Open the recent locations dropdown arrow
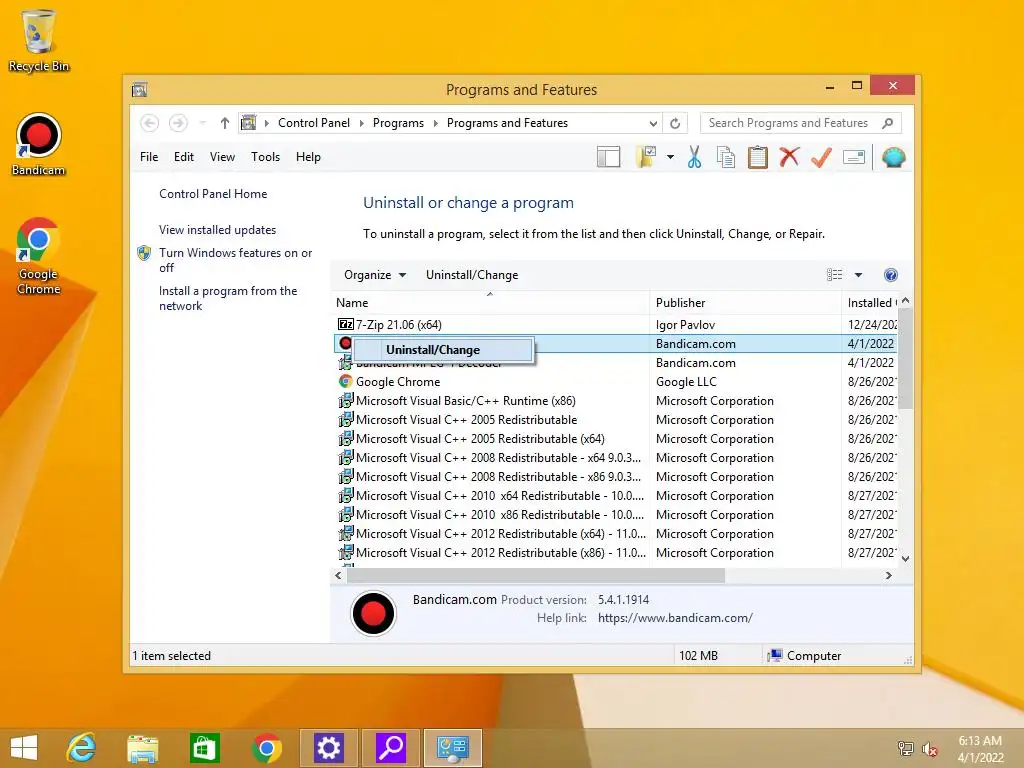The height and width of the screenshot is (768, 1024). click(x=202, y=123)
